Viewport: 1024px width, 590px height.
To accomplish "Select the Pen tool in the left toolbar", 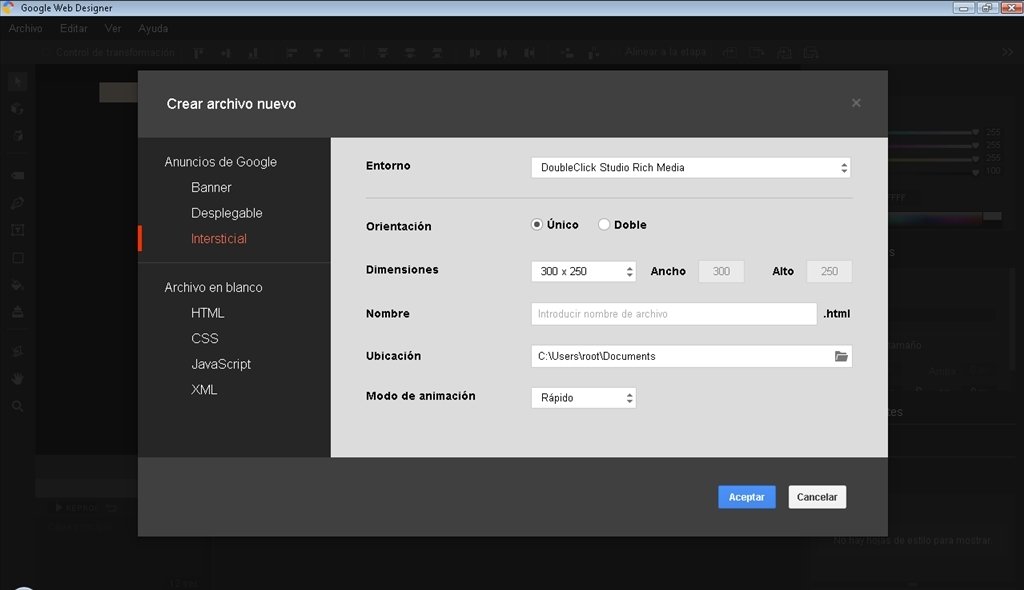I will 18,203.
